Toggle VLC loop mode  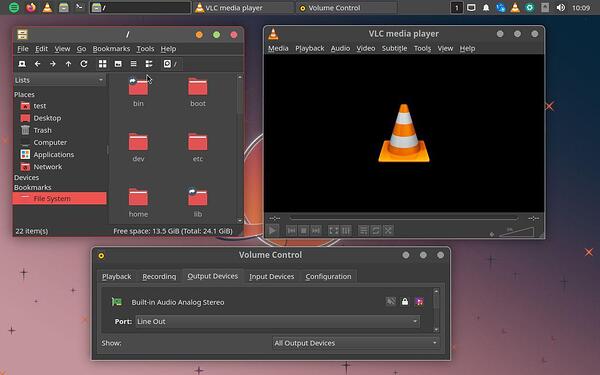(x=375, y=230)
